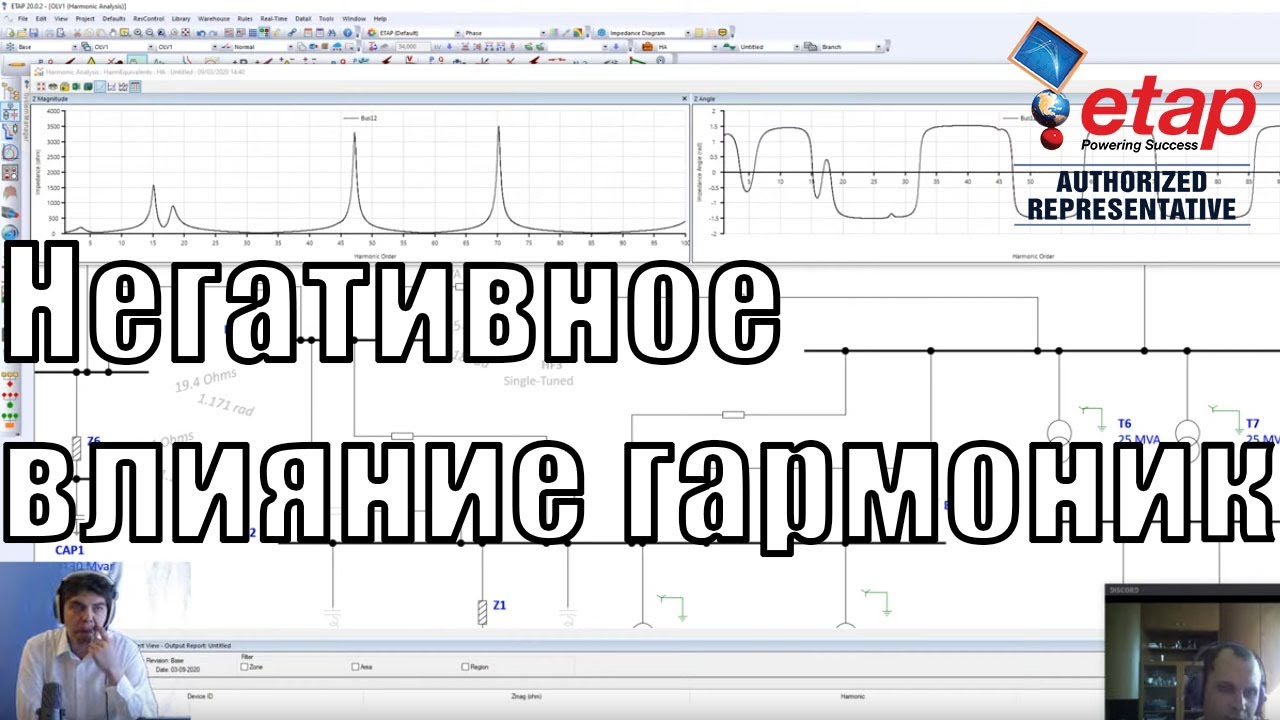
Task: Open the Help menu
Action: (380, 18)
